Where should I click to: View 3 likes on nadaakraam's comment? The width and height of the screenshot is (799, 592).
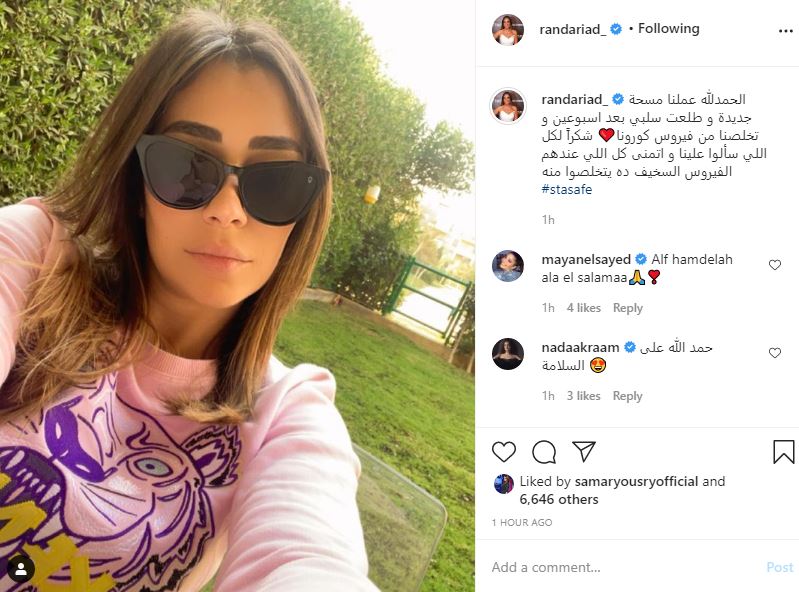click(583, 396)
